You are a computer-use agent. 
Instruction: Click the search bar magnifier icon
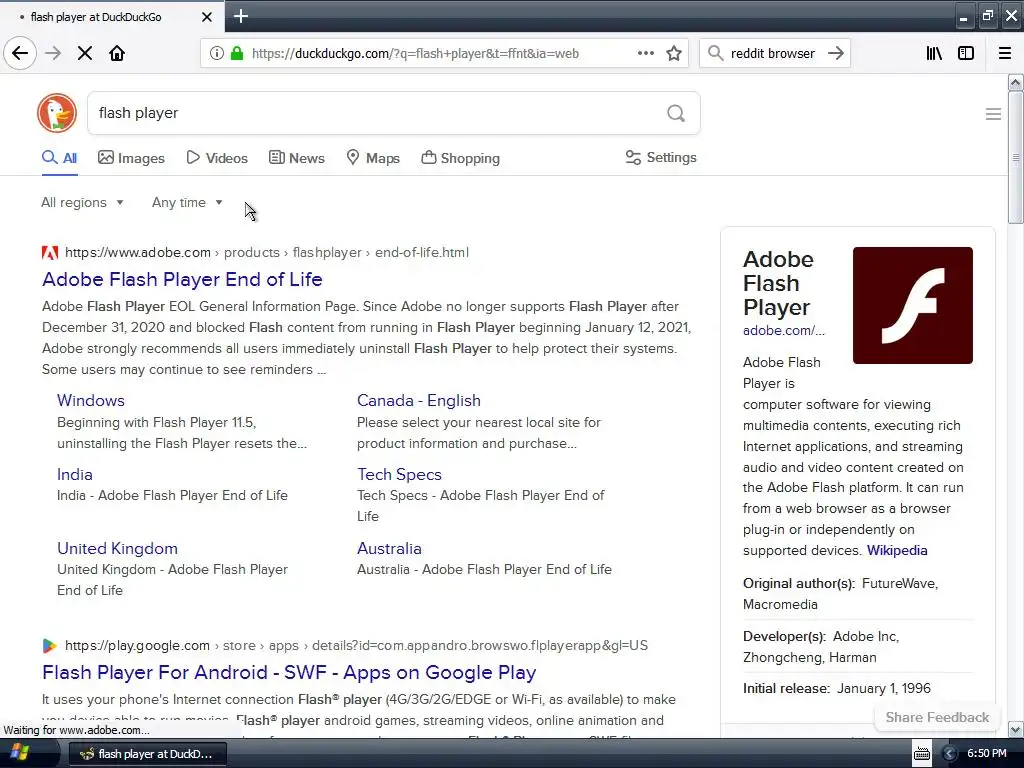point(716,54)
